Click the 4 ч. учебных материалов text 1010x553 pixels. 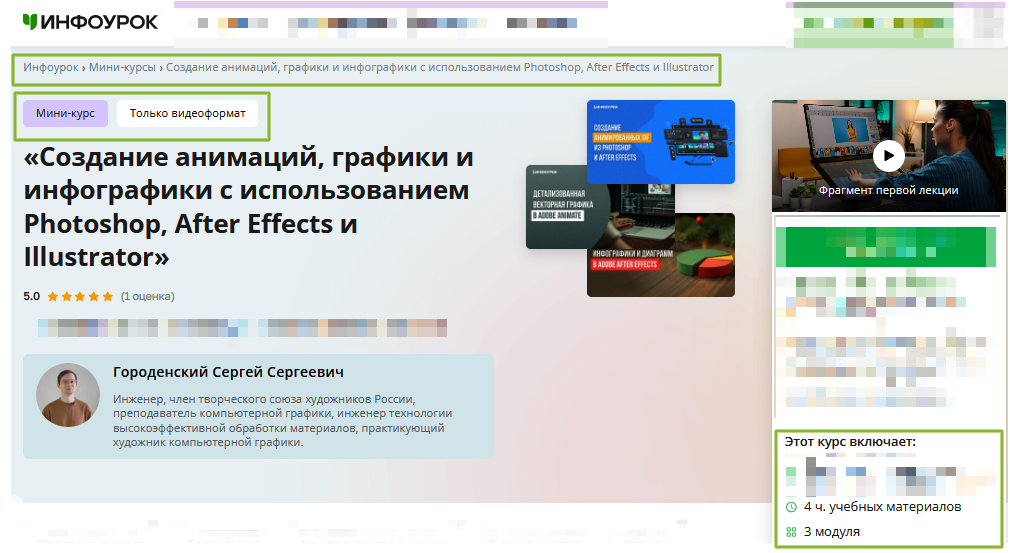[882, 507]
